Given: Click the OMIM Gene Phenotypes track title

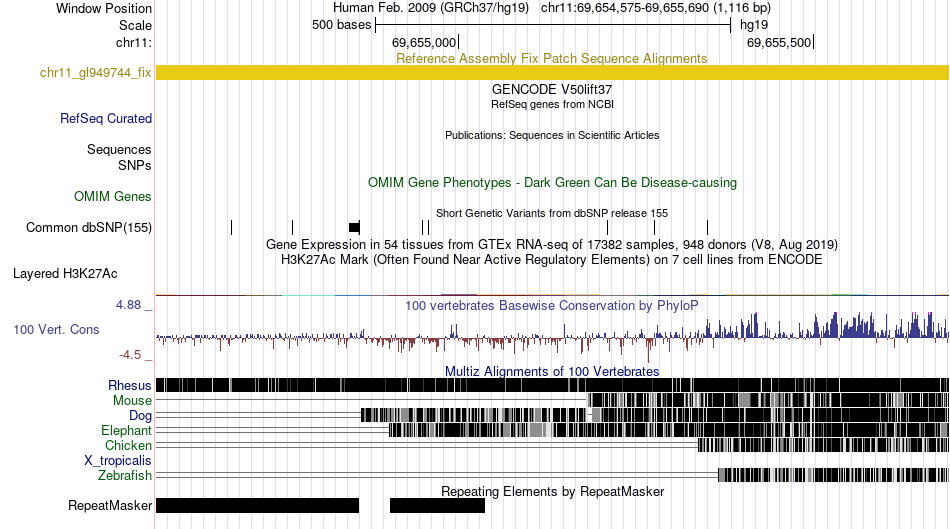Looking at the screenshot, I should (x=552, y=182).
